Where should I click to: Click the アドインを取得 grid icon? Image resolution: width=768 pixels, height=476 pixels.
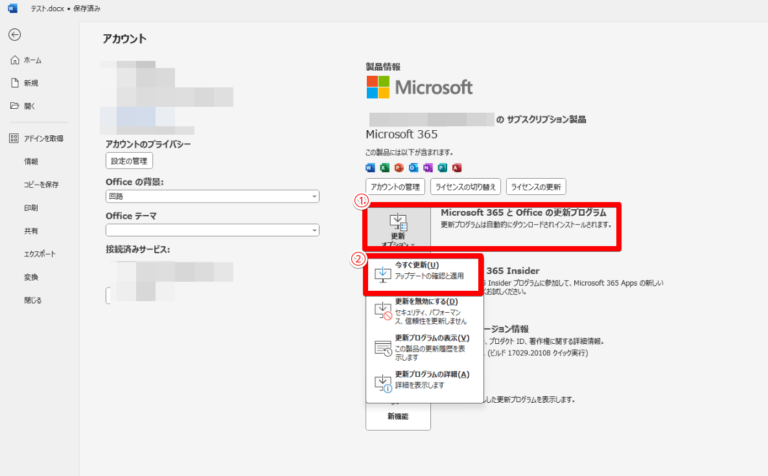tap(14, 138)
